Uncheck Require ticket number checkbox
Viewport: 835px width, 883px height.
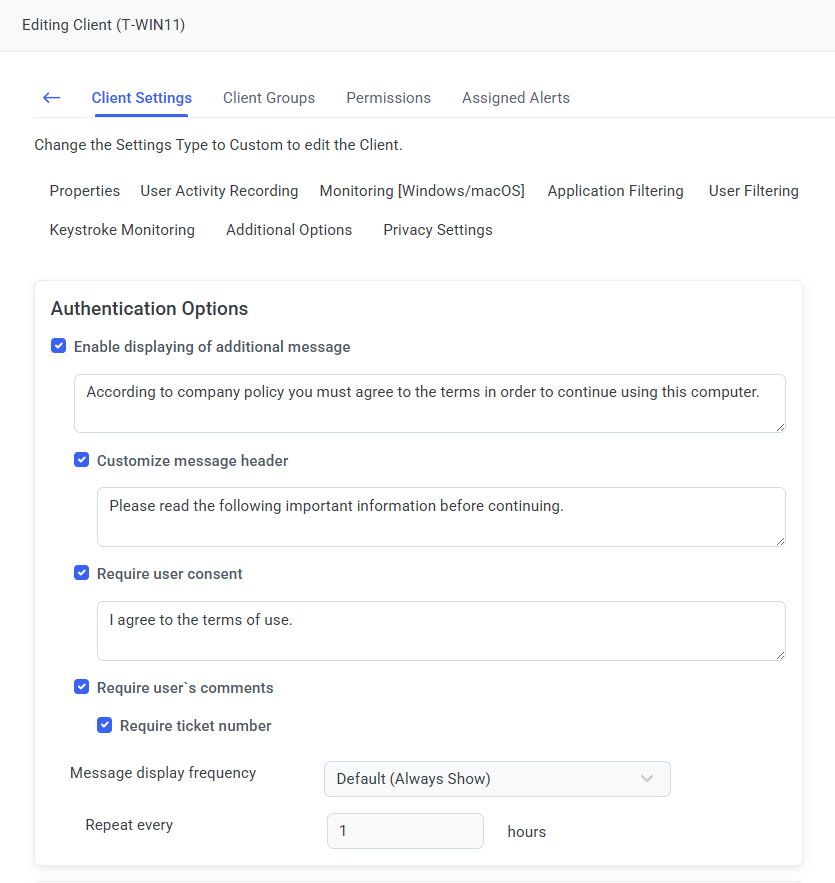tap(105, 726)
